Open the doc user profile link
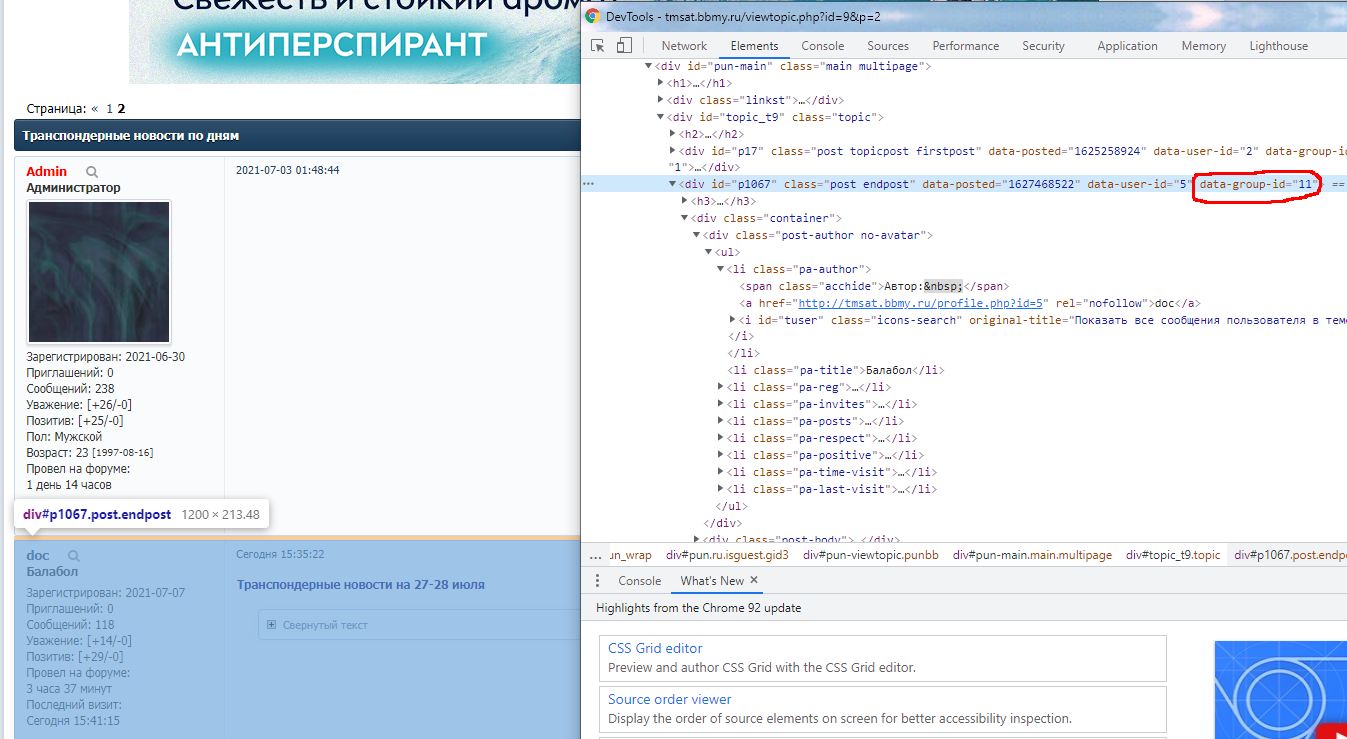This screenshot has width=1347, height=739. coord(38,556)
